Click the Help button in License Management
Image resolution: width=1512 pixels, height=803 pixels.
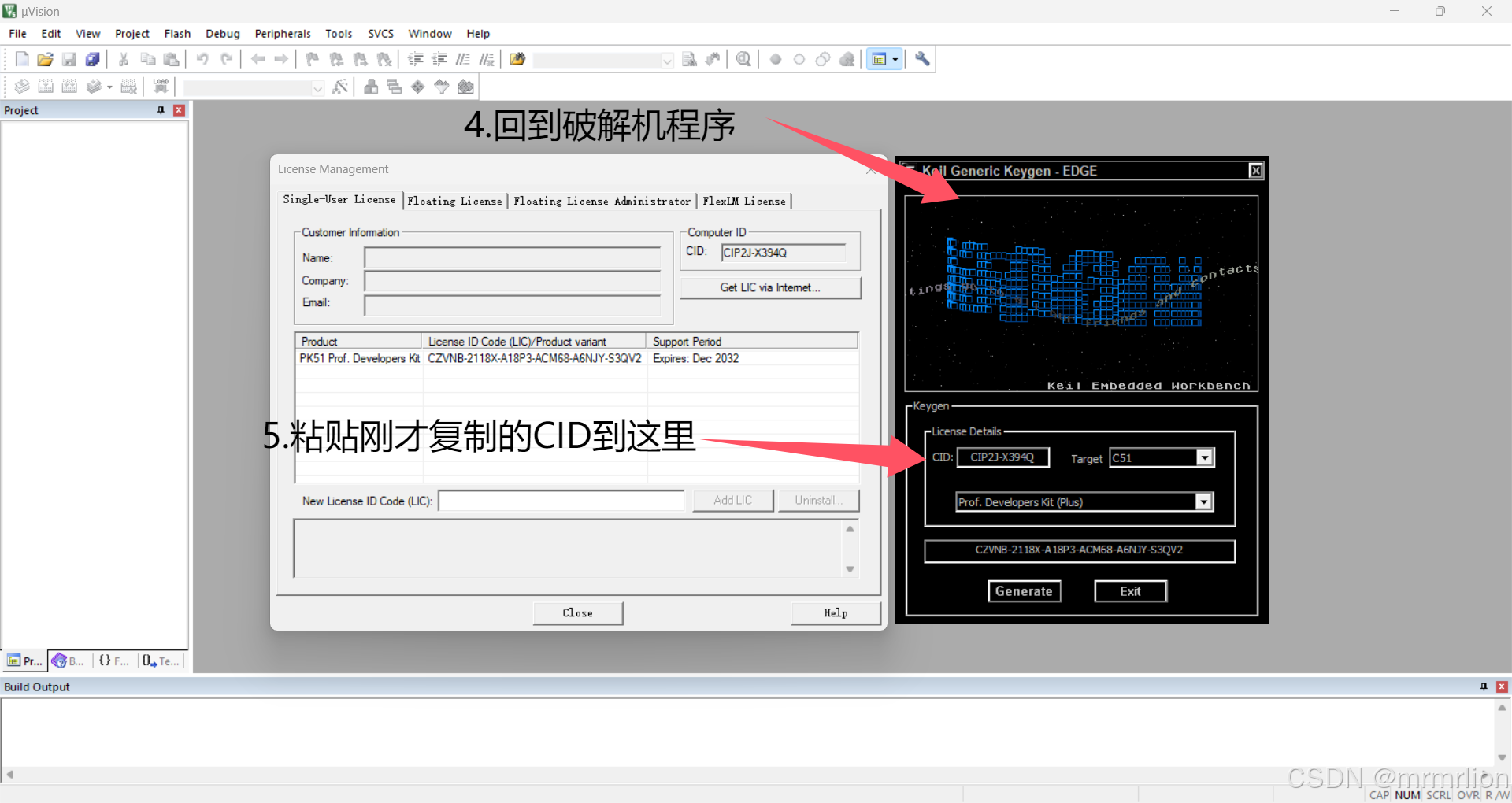[836, 613]
